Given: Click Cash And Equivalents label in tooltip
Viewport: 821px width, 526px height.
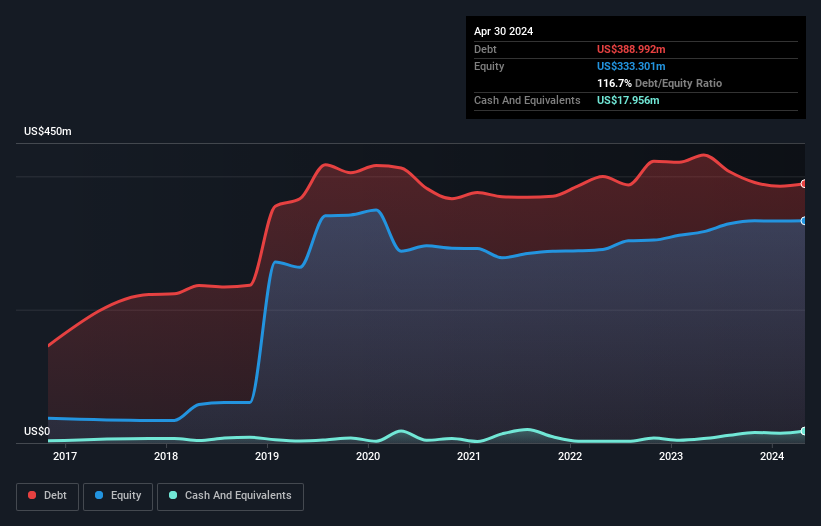Looking at the screenshot, I should click(527, 100).
